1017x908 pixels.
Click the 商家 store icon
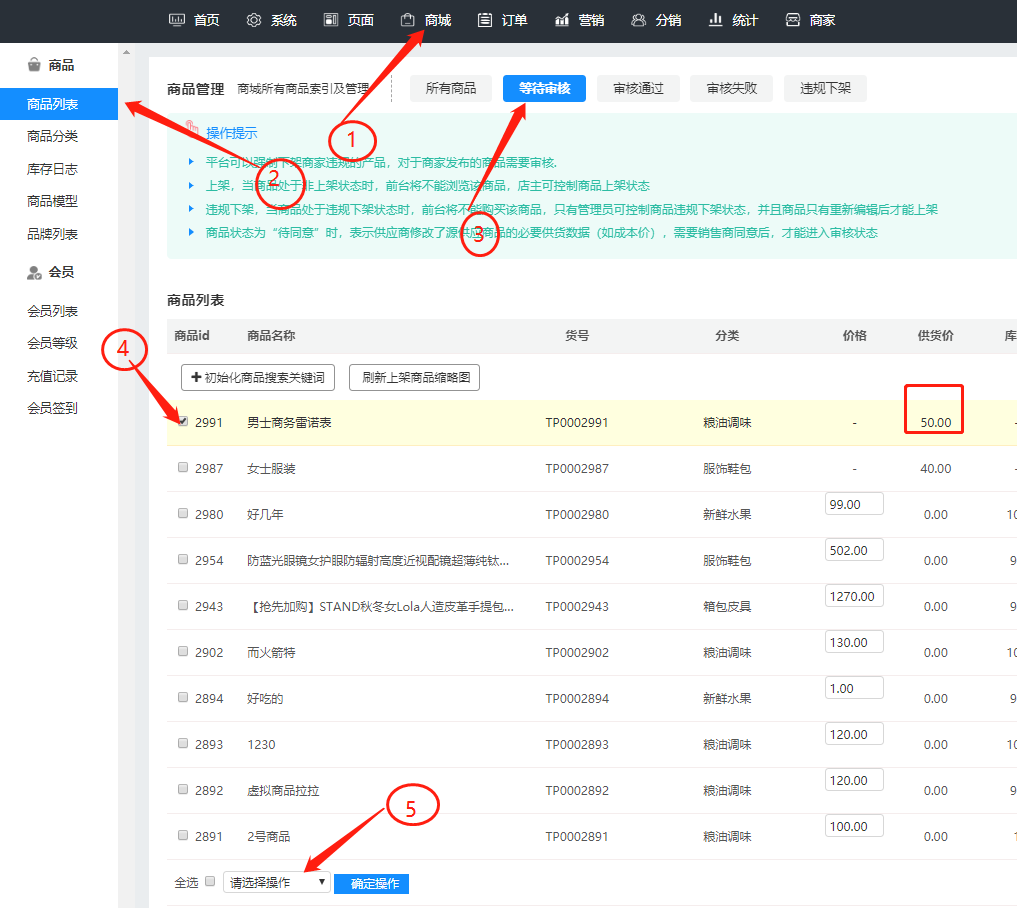click(793, 20)
